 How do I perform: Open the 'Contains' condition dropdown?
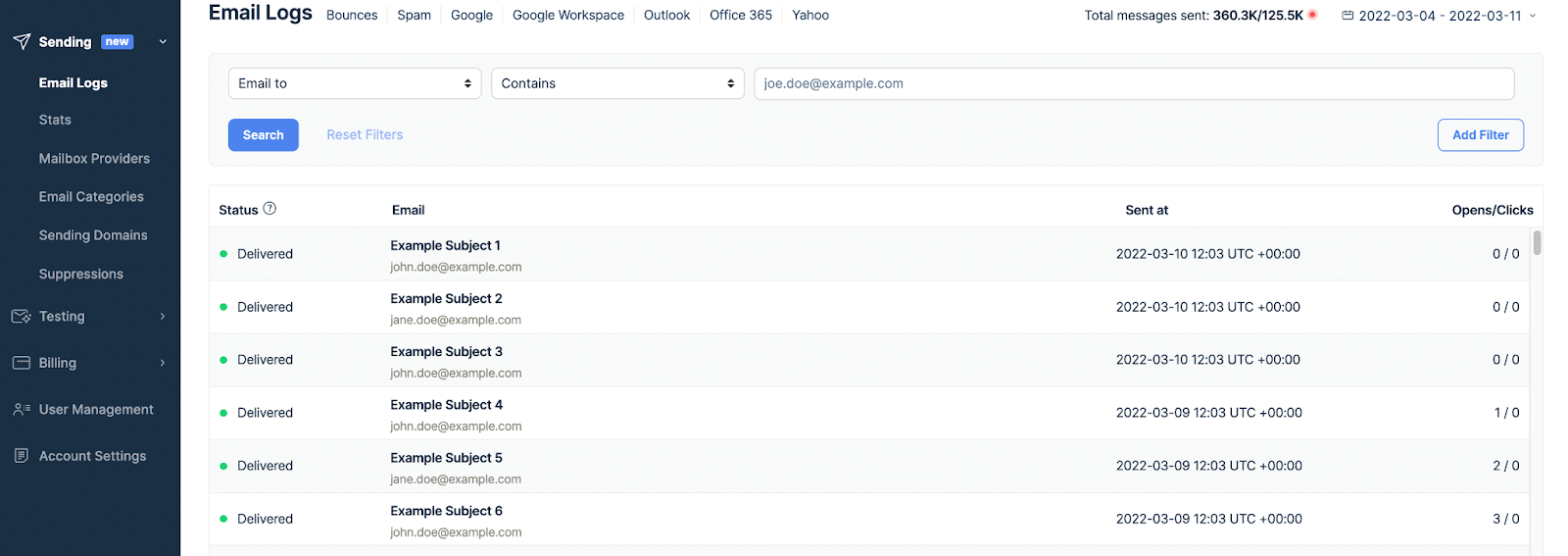(617, 83)
